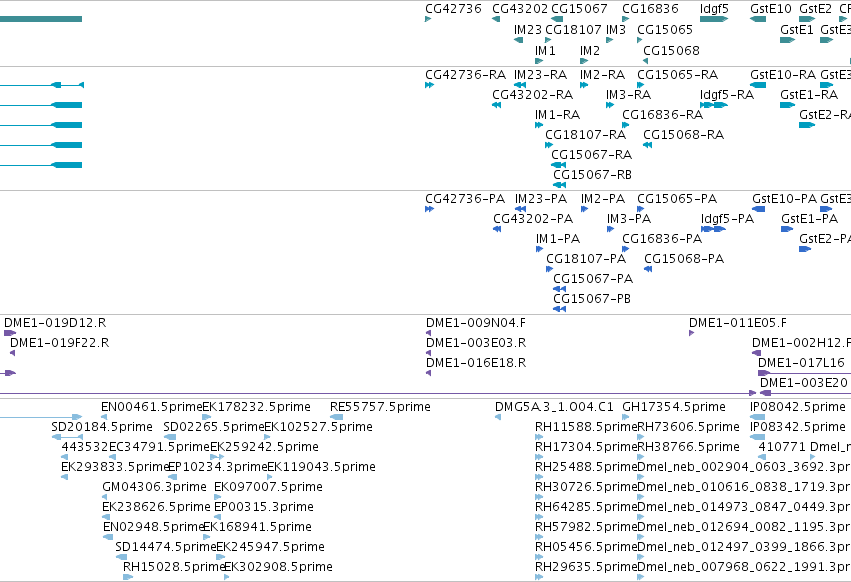Select the DME1-011E05.F clone label
The width and height of the screenshot is (851, 582).
point(738,324)
